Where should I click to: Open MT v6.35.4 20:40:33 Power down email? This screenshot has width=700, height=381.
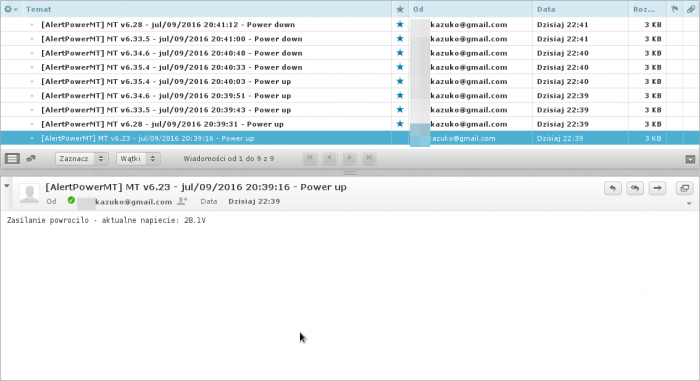(171, 67)
